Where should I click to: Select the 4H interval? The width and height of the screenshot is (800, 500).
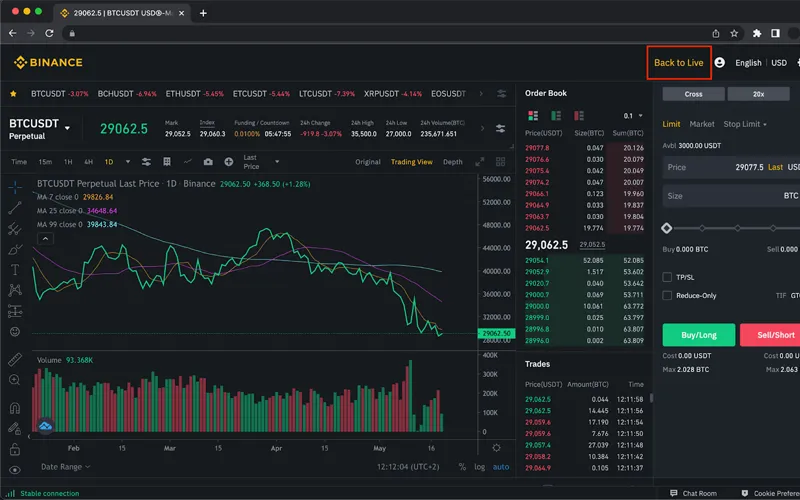click(88, 162)
